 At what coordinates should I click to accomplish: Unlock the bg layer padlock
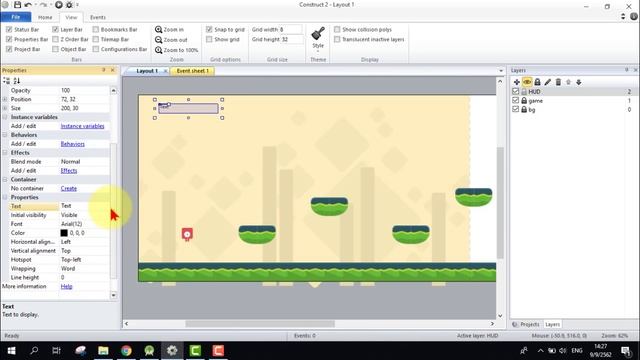point(524,109)
